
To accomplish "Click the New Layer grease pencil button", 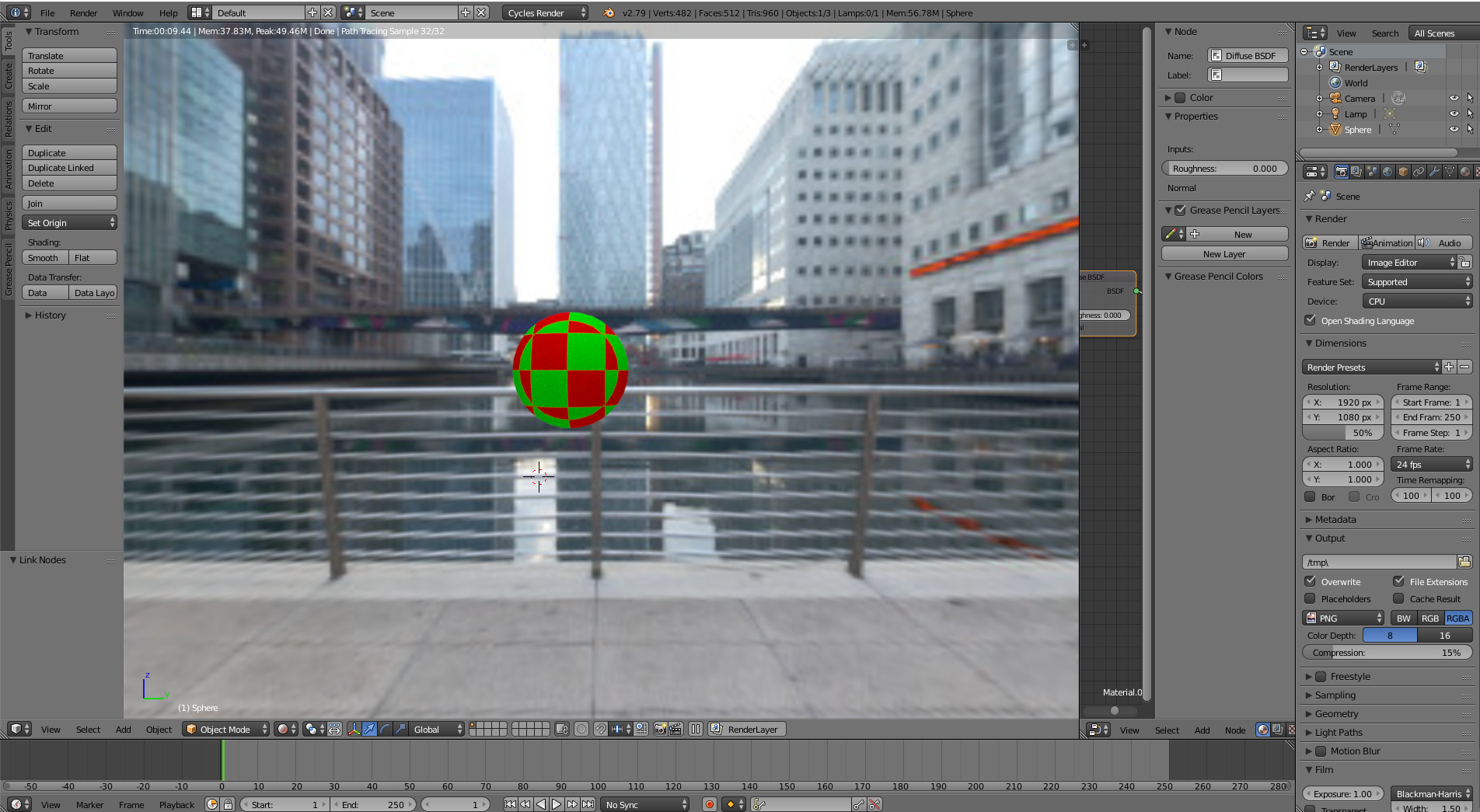I will click(x=1223, y=254).
